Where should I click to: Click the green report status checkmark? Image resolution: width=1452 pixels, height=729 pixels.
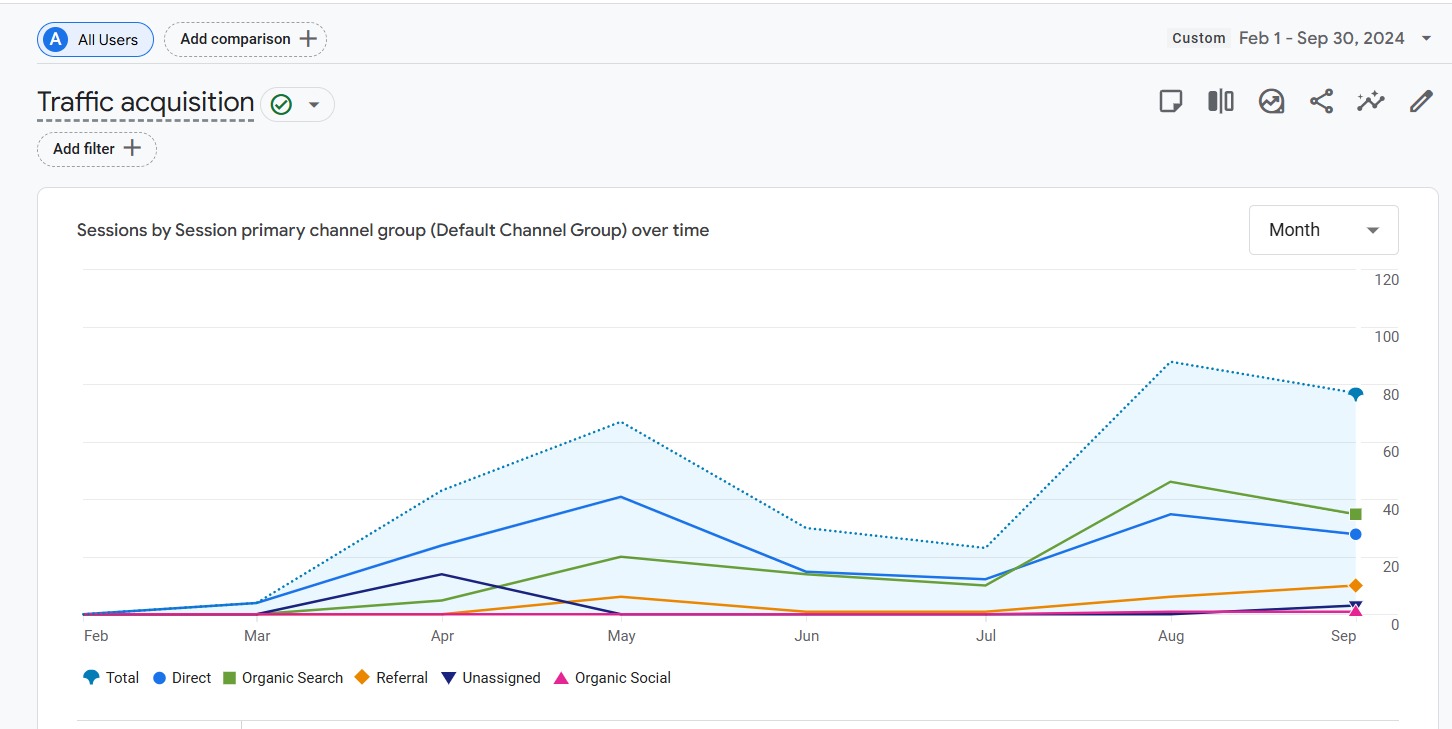[281, 104]
